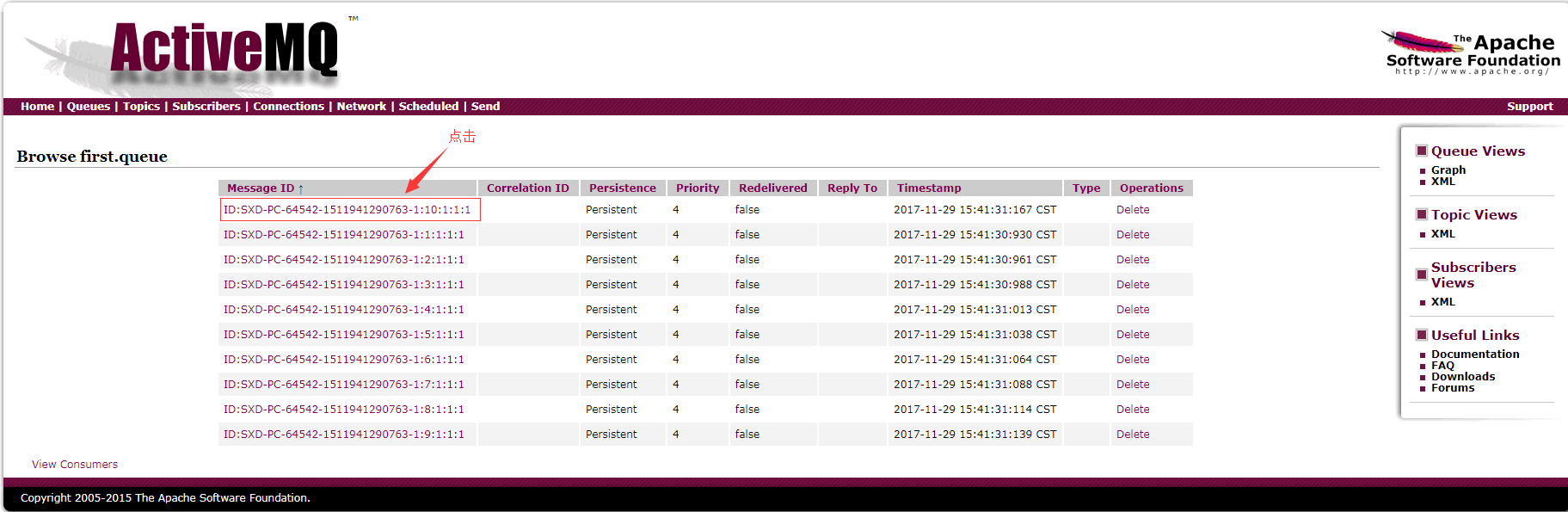Sort by Correlation ID column header
The width and height of the screenshot is (1568, 512).
coord(528,188)
